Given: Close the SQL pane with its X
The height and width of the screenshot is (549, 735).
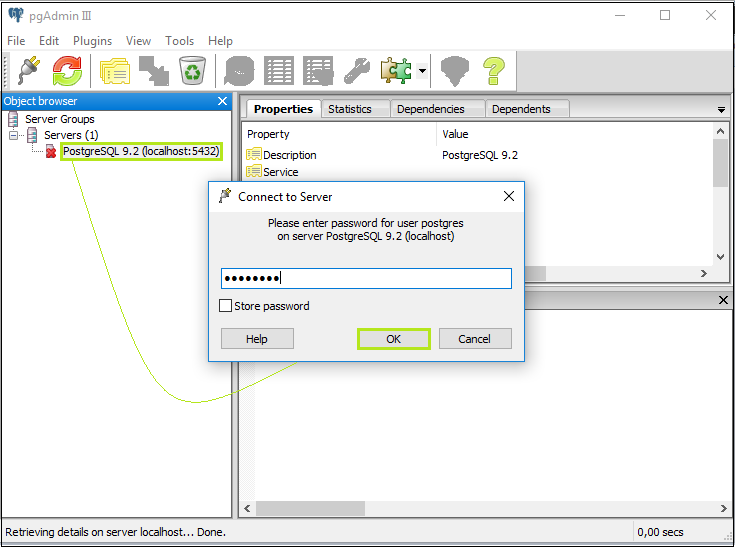Looking at the screenshot, I should point(723,300).
